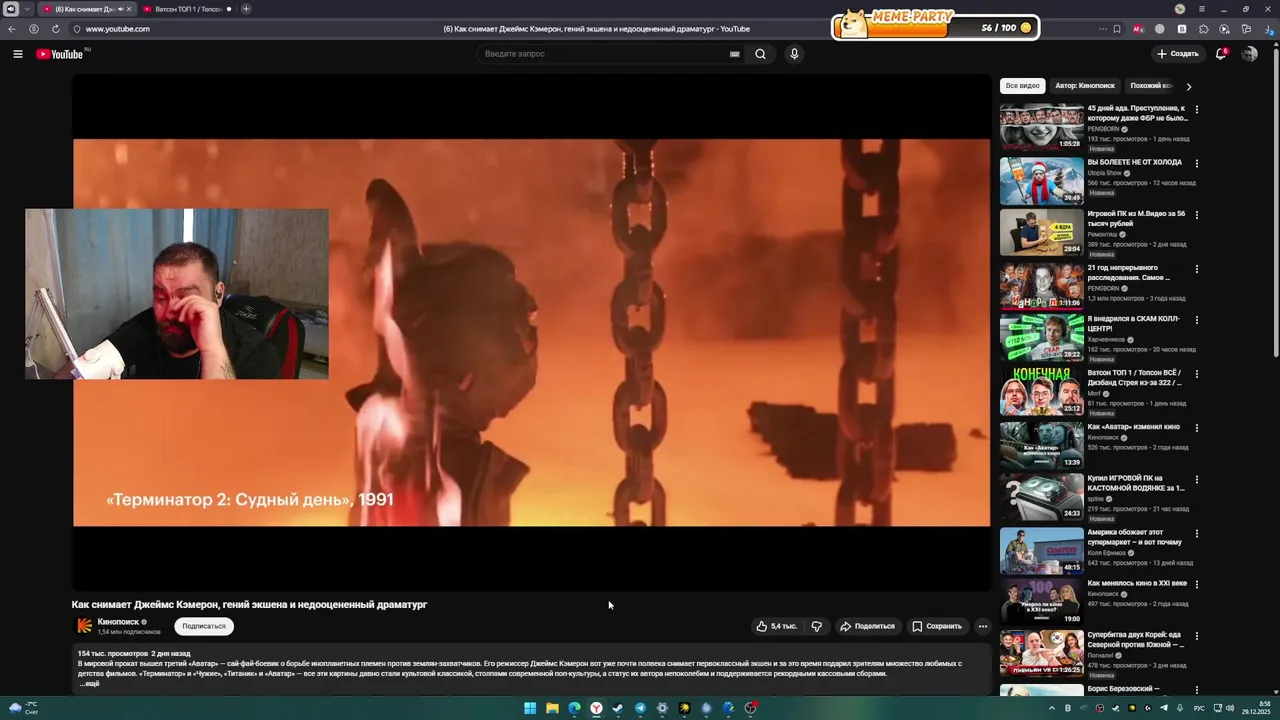The width and height of the screenshot is (1280, 720).
Task: Open 'Ватсон ТОП 1 / Топсон ВСЁ' thumbnail
Action: [1042, 391]
